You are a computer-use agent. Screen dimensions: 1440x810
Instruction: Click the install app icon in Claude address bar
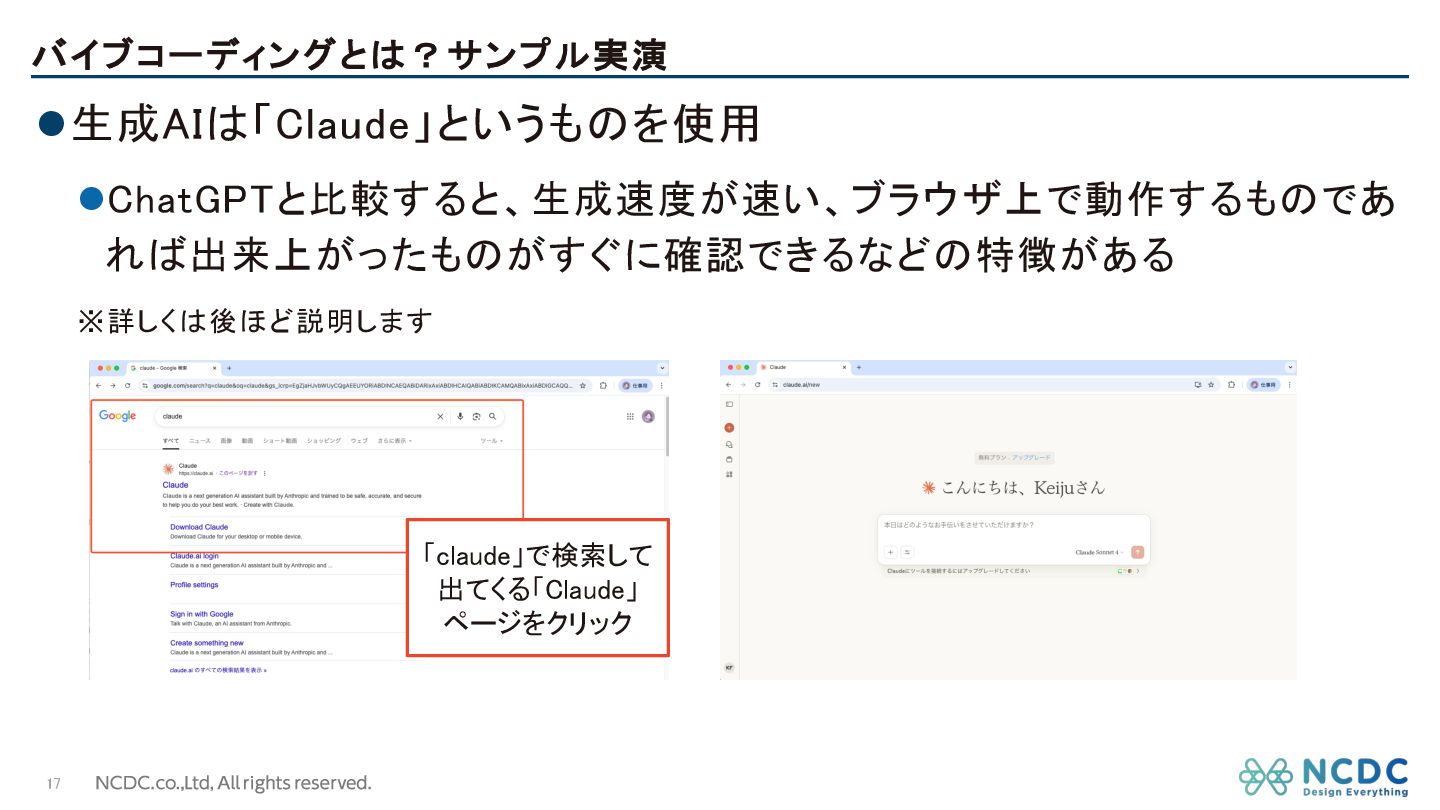[1198, 384]
